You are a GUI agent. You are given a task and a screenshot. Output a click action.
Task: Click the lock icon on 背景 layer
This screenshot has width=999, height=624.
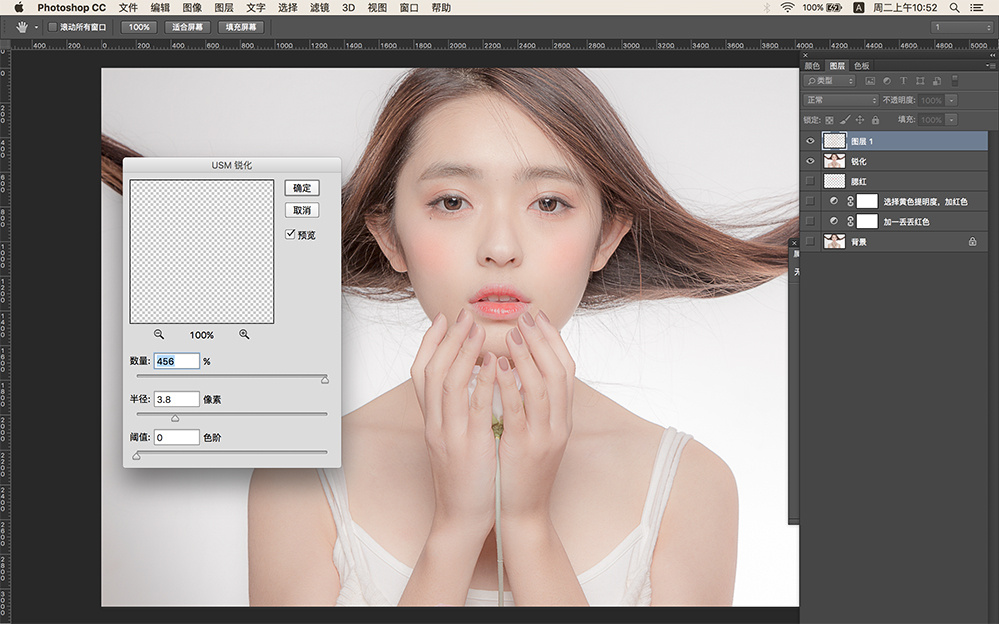pos(972,242)
